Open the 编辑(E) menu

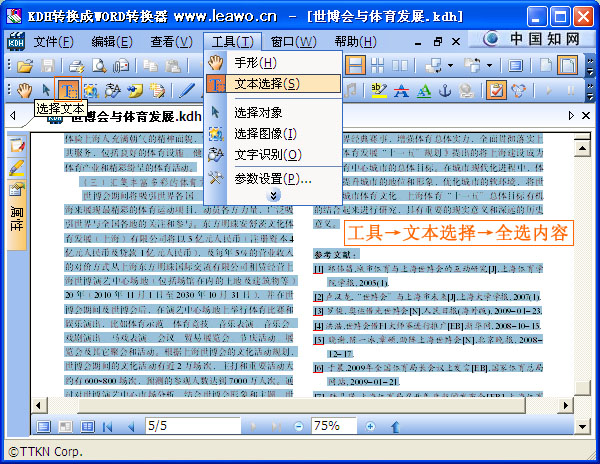pyautogui.click(x=112, y=41)
